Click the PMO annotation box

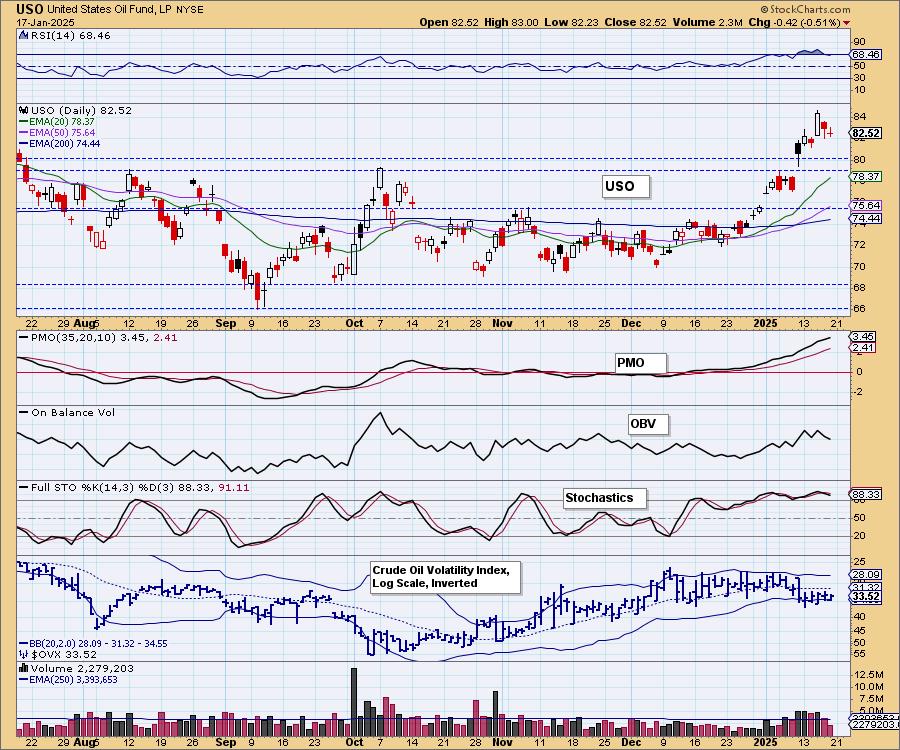click(641, 363)
